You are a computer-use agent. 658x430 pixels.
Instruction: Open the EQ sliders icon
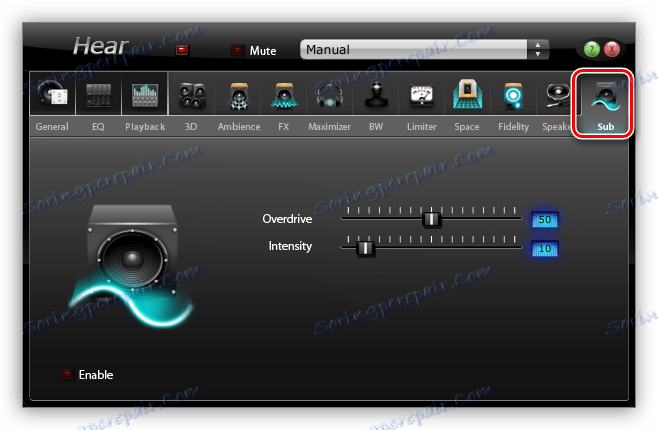[x=98, y=94]
